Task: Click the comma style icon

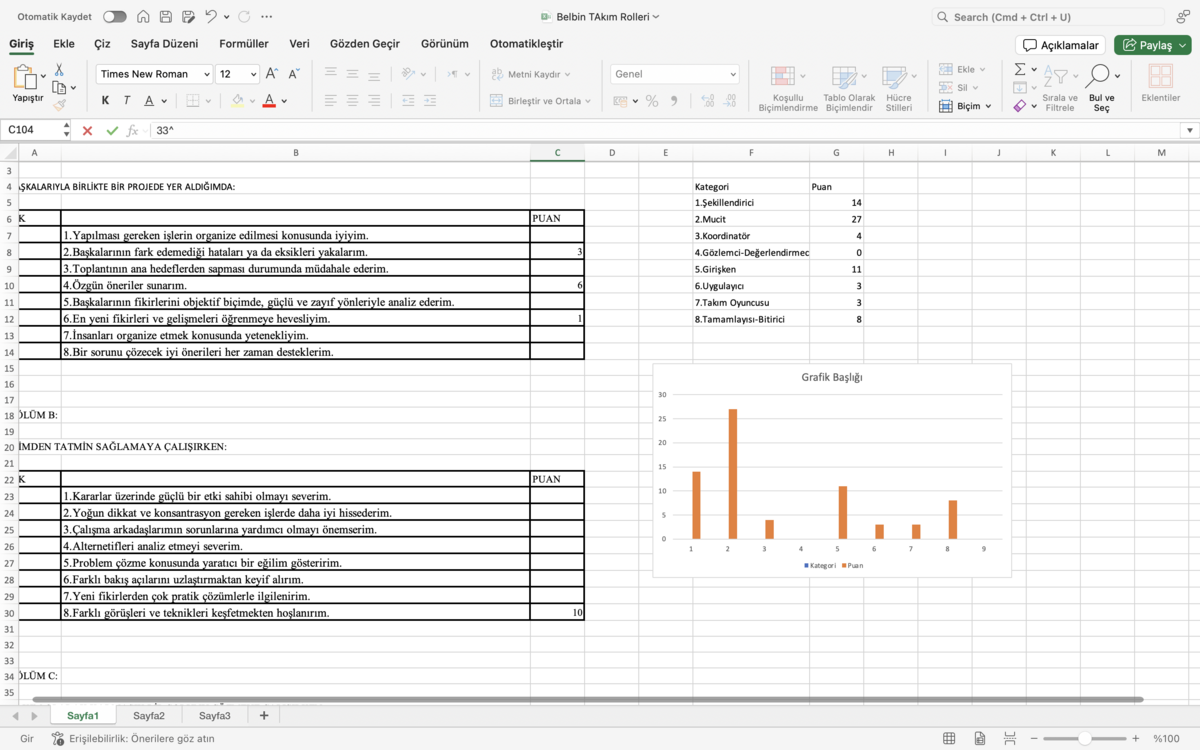Action: (674, 101)
